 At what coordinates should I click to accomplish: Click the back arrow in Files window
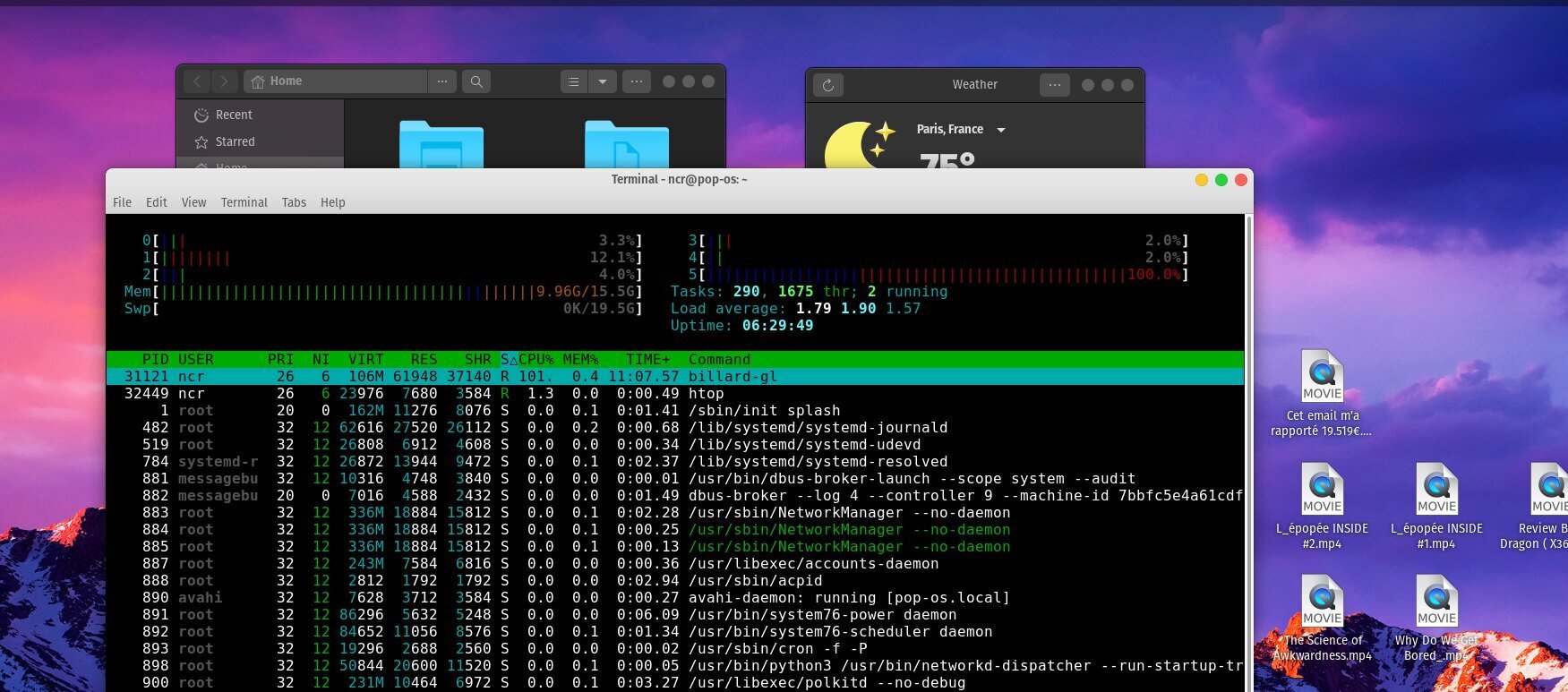(x=197, y=81)
